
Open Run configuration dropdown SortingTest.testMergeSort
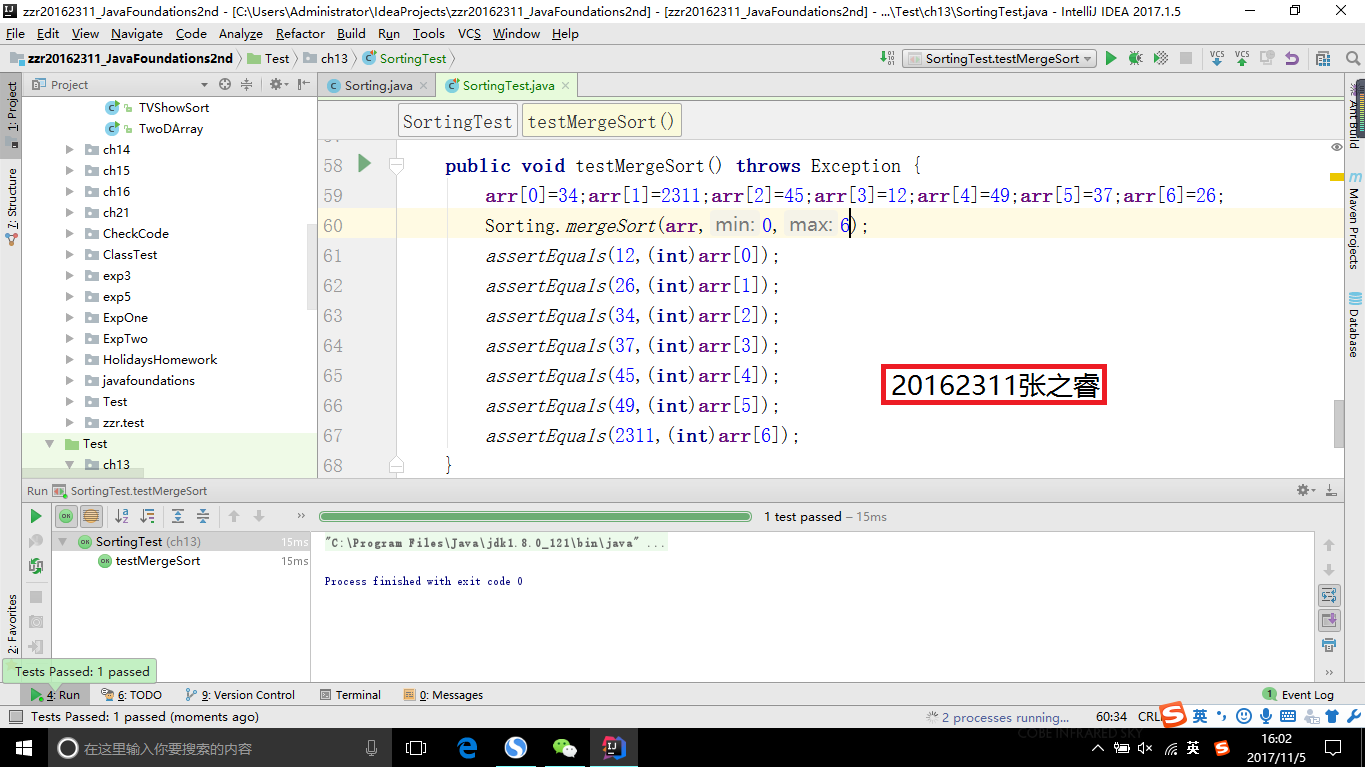coord(999,59)
